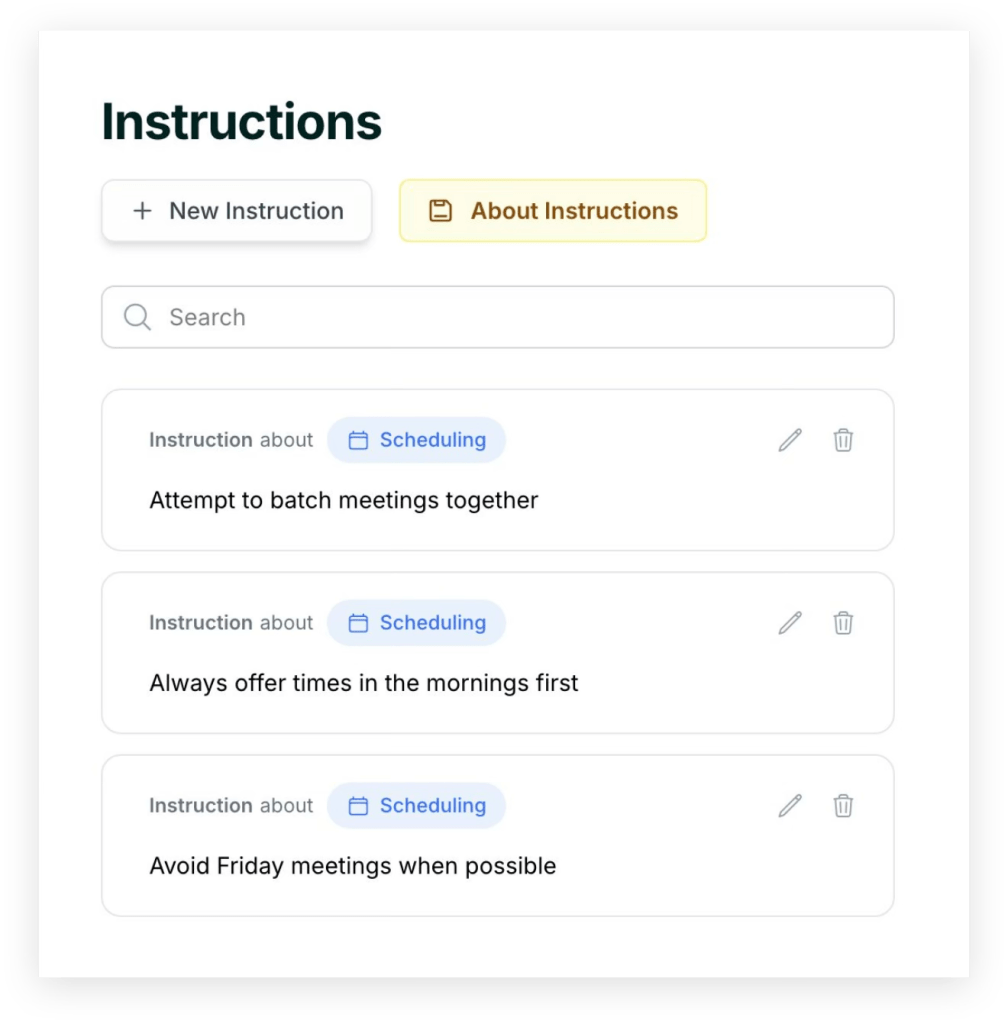This screenshot has height=1024, width=1008.
Task: Trash the mornings-first instruction
Action: tap(843, 623)
